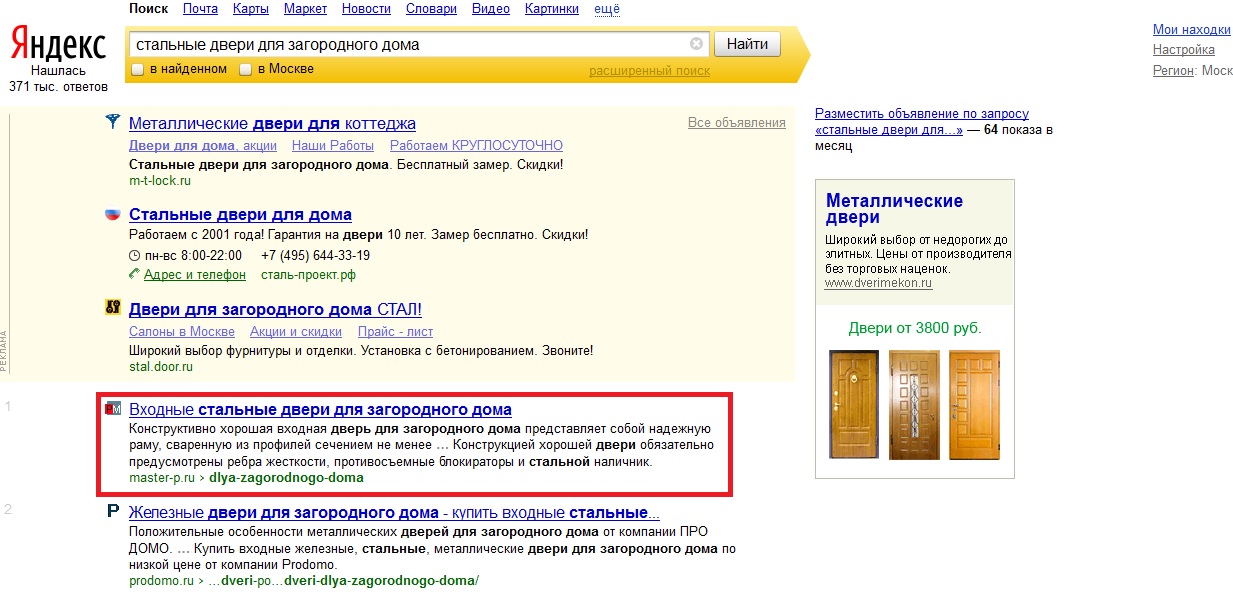The height and width of the screenshot is (596, 1233).
Task: Open 'Железные двери для загородного дома' result
Action: point(394,513)
